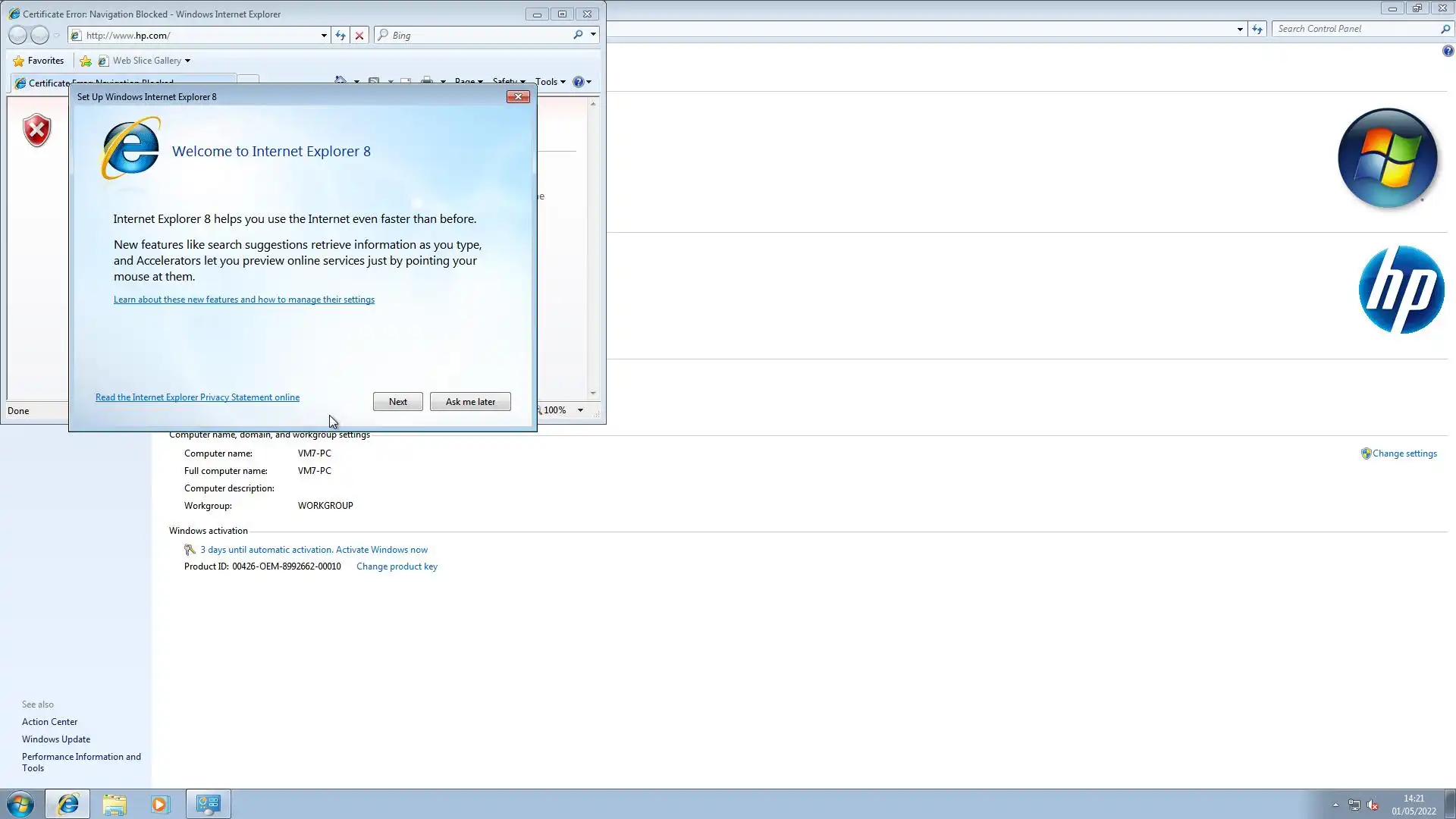The height and width of the screenshot is (819, 1456).
Task: Click the Next button
Action: (397, 402)
